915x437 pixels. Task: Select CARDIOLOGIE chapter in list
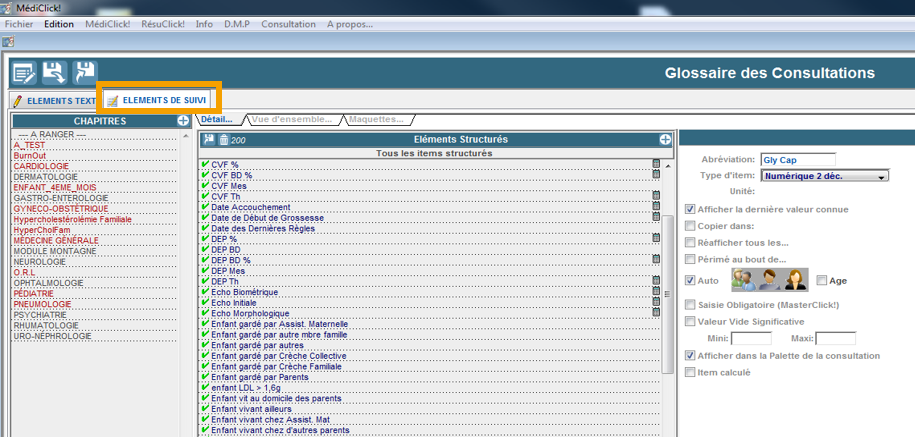[x=41, y=166]
